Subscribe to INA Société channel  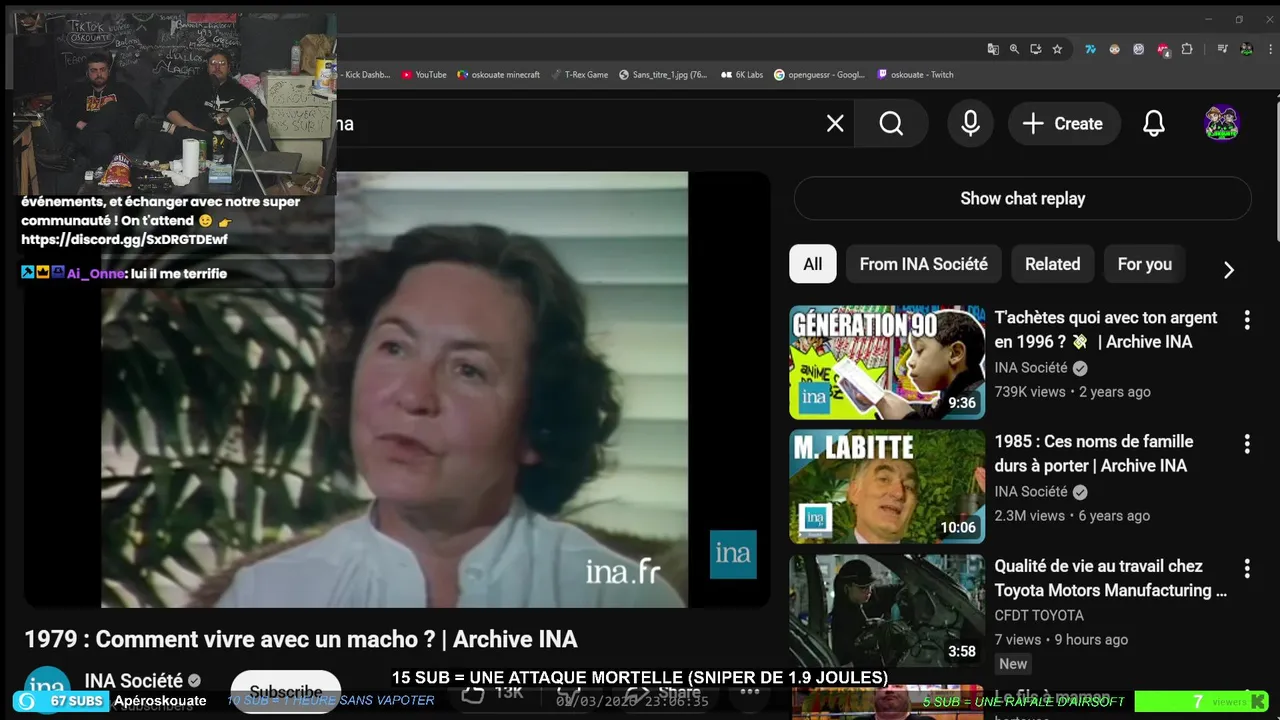click(x=286, y=691)
